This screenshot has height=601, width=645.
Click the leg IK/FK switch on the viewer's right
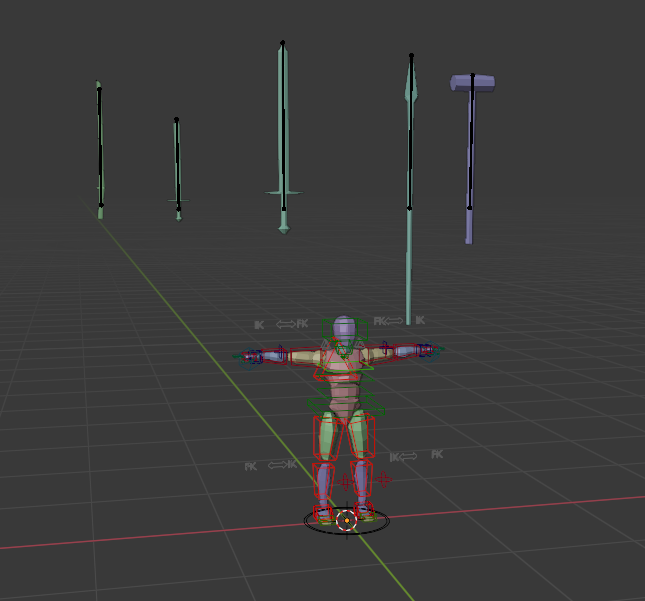point(416,455)
